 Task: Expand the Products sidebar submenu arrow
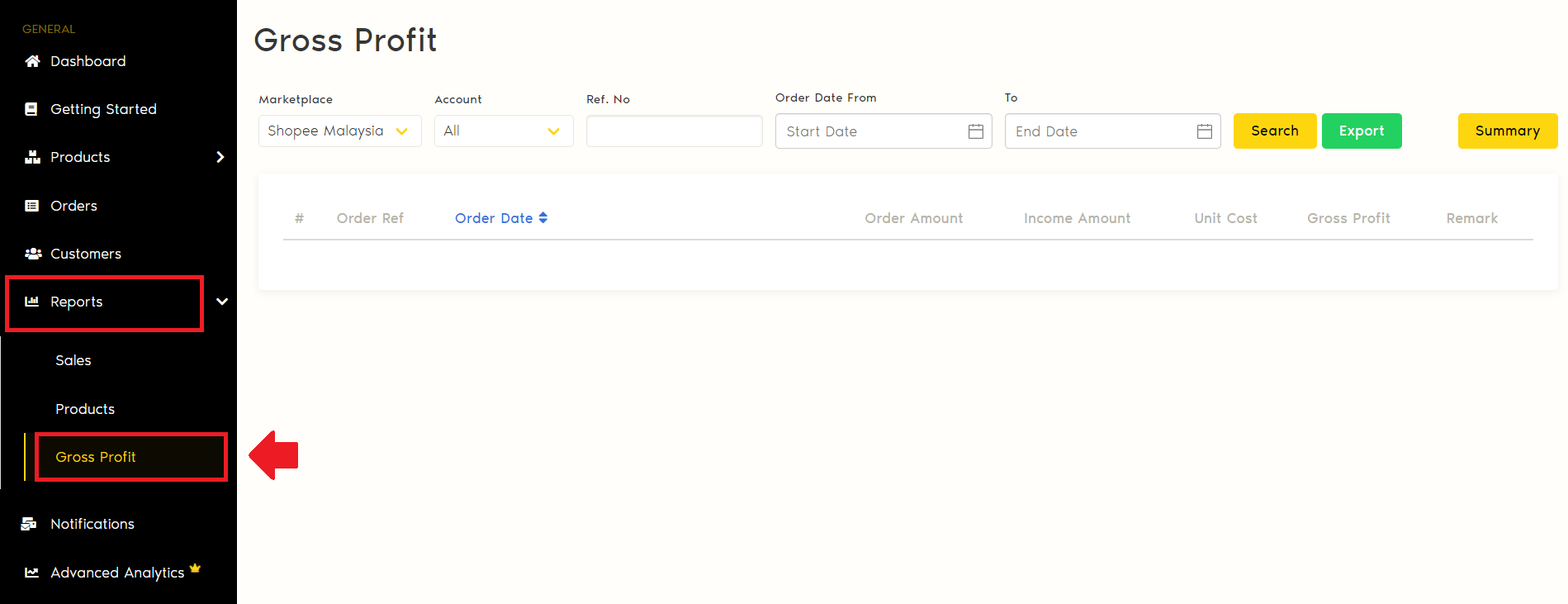pyautogui.click(x=220, y=157)
